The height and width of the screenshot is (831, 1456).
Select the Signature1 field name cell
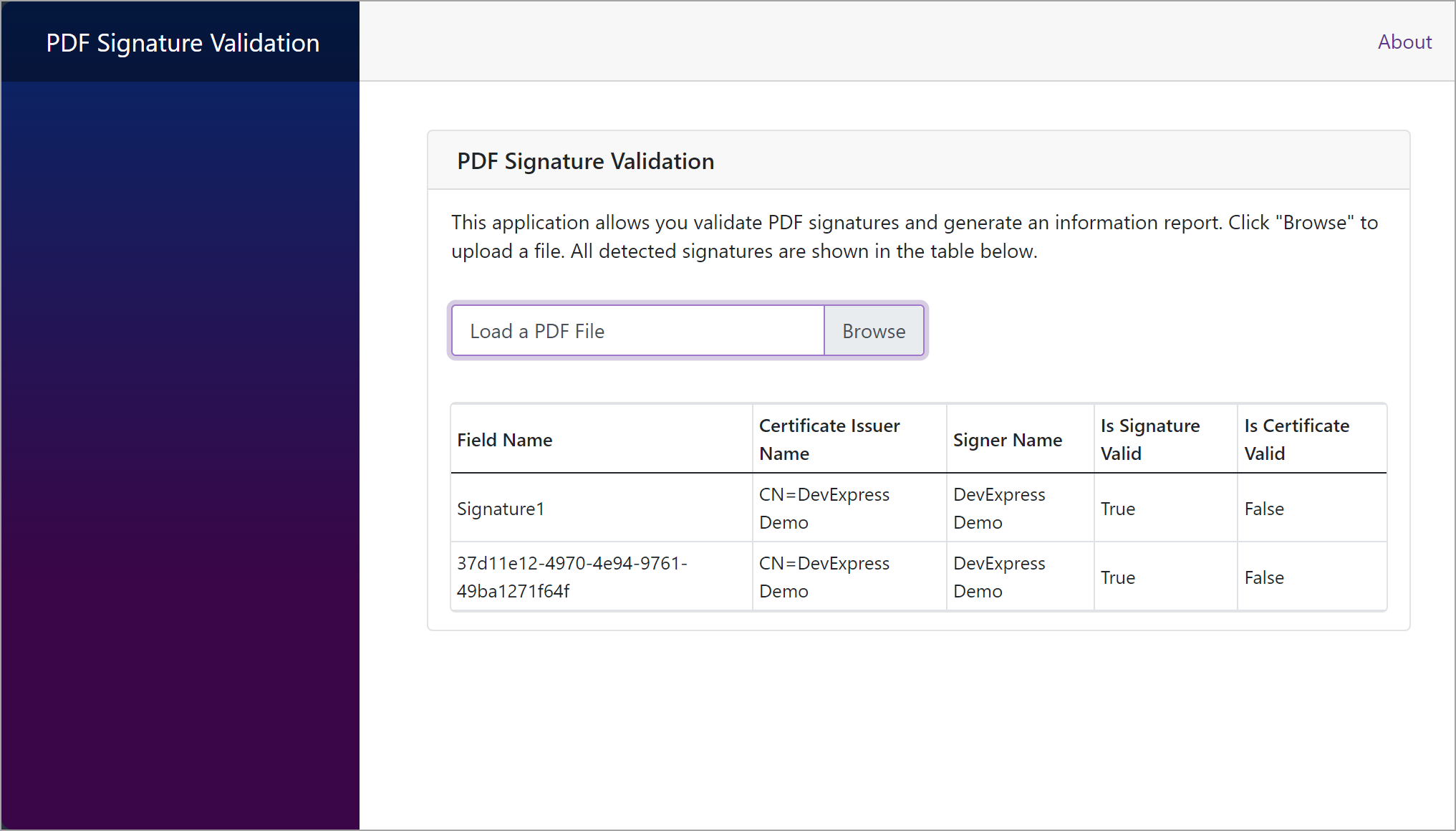[x=501, y=509]
